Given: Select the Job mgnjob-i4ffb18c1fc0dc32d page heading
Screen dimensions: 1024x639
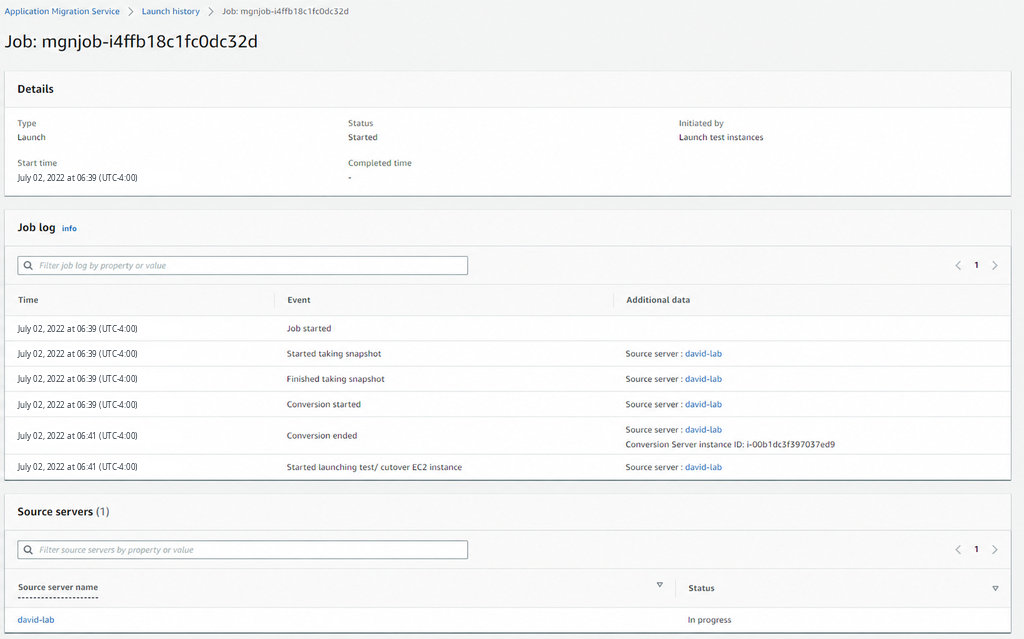Looking at the screenshot, I should coord(131,42).
